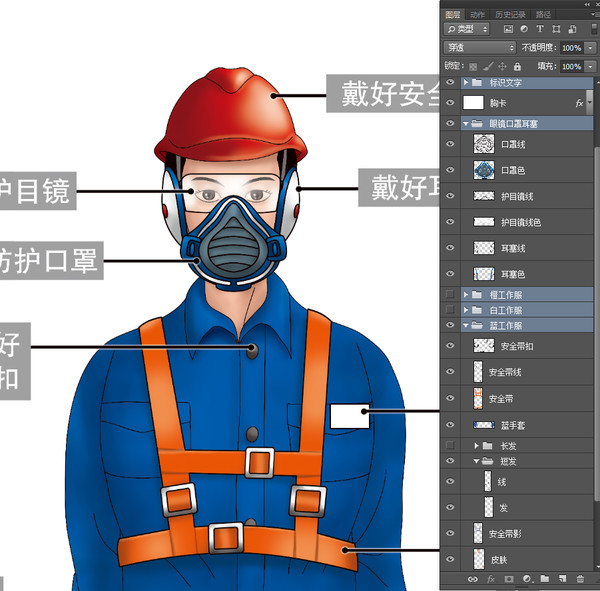Click the fx badge on 胸卡 layer
Image resolution: width=600 pixels, height=591 pixels.
point(579,103)
